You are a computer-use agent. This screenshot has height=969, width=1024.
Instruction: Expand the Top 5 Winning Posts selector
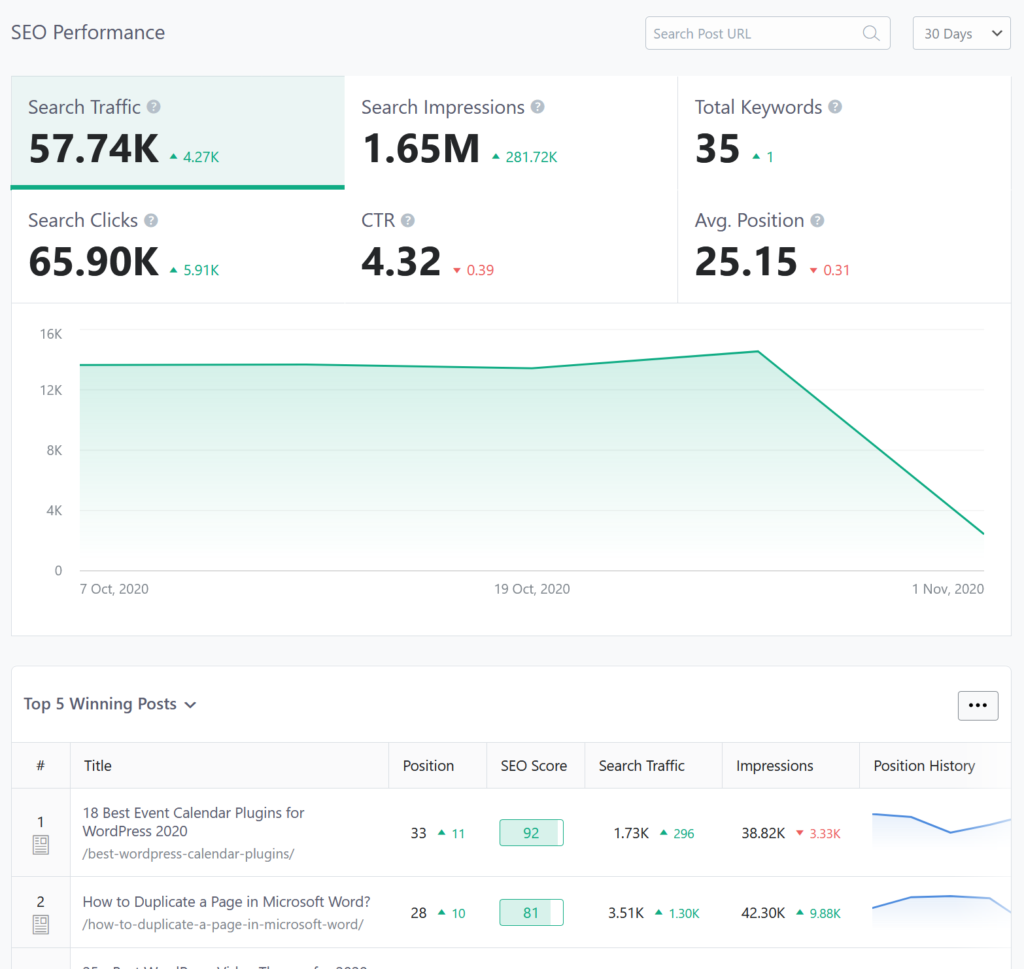coord(110,704)
